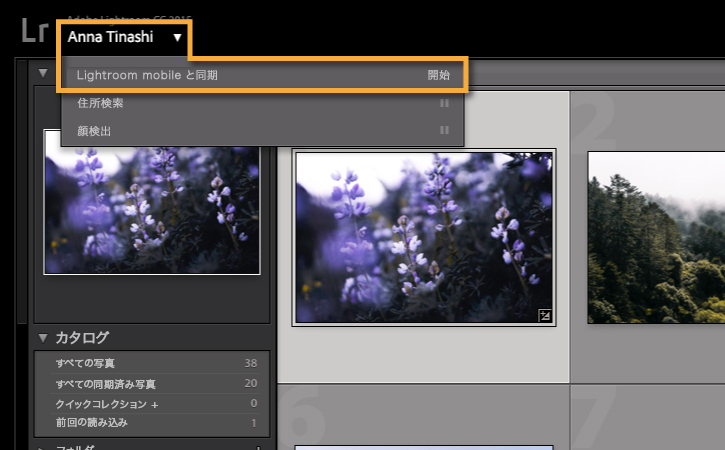Click the Anna Tinashi name label

click(110, 37)
